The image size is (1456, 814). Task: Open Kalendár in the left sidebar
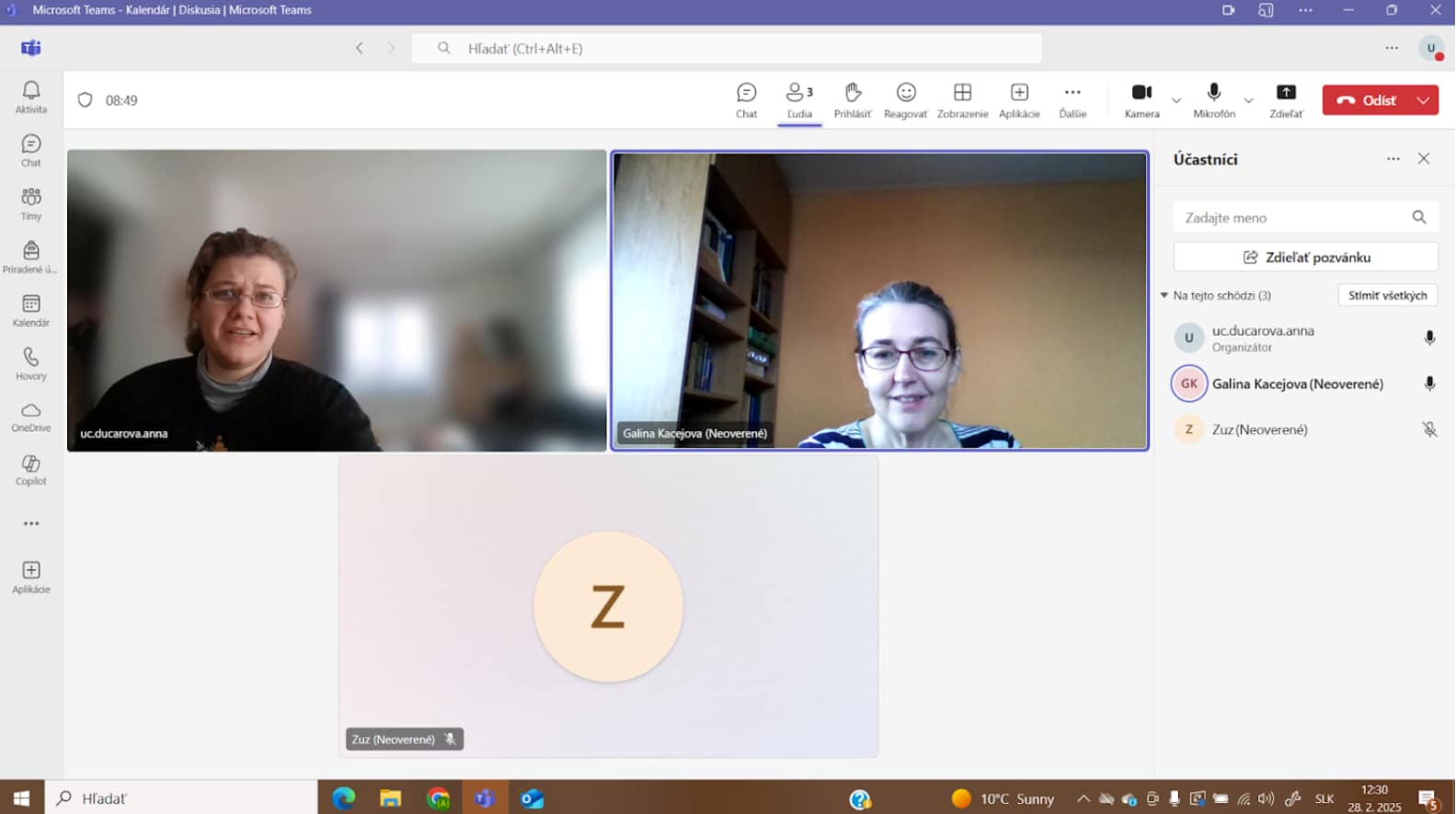[30, 311]
